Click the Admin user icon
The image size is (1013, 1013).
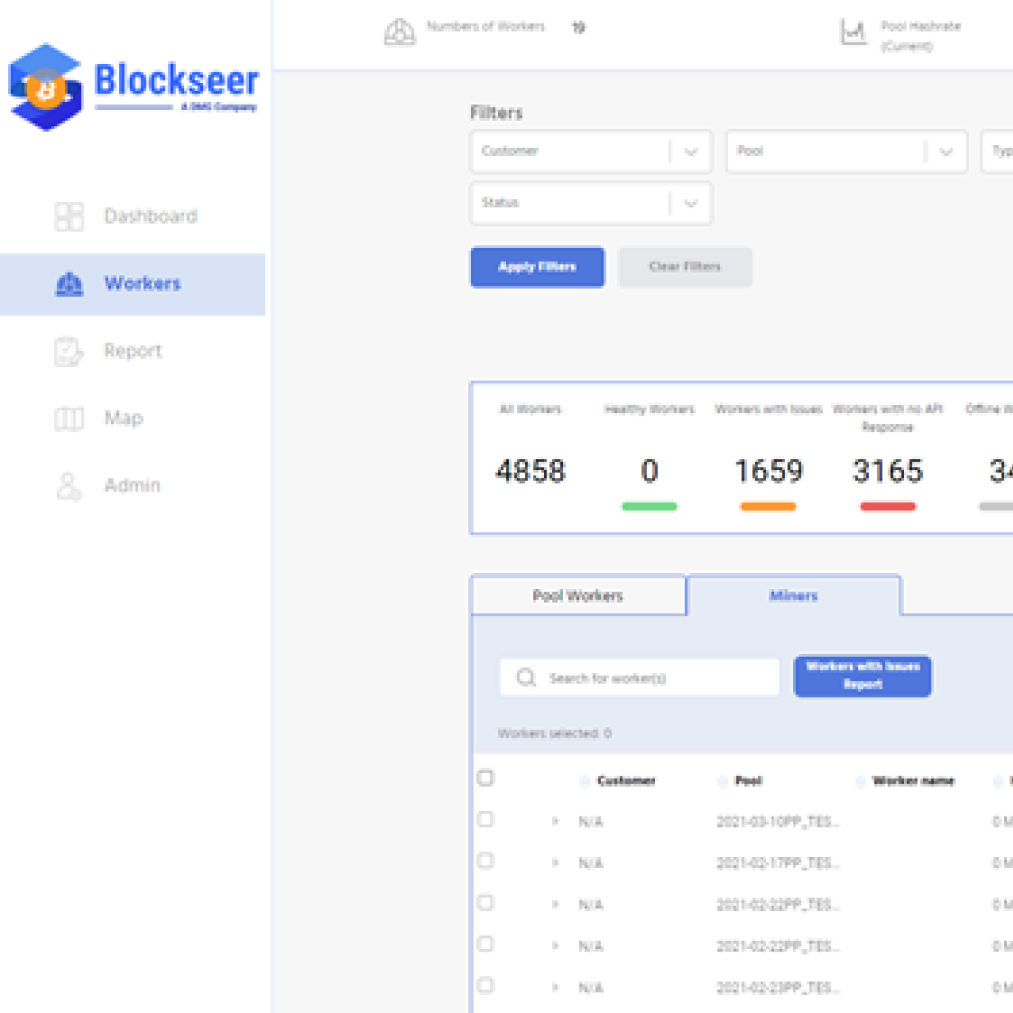point(69,486)
